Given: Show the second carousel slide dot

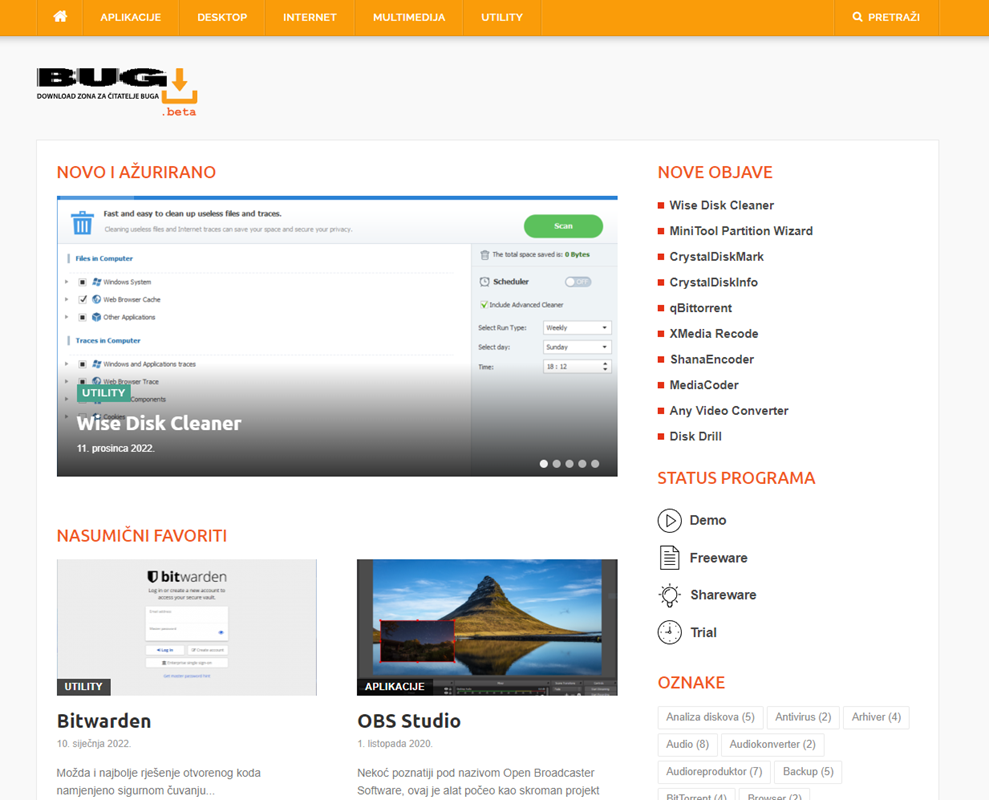Looking at the screenshot, I should 556,464.
